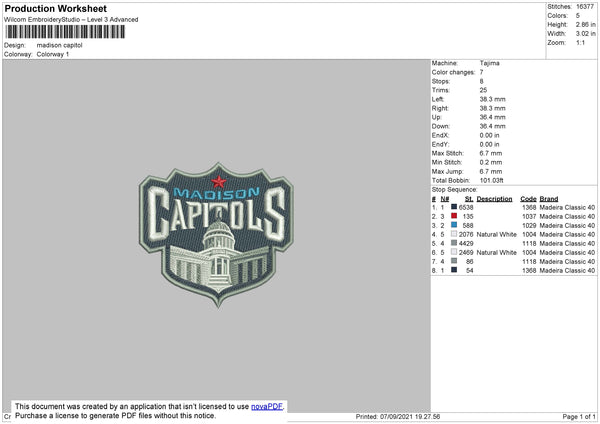Click 'Natural White' description in stop 4
This screenshot has width=600, height=424.
tap(496, 234)
